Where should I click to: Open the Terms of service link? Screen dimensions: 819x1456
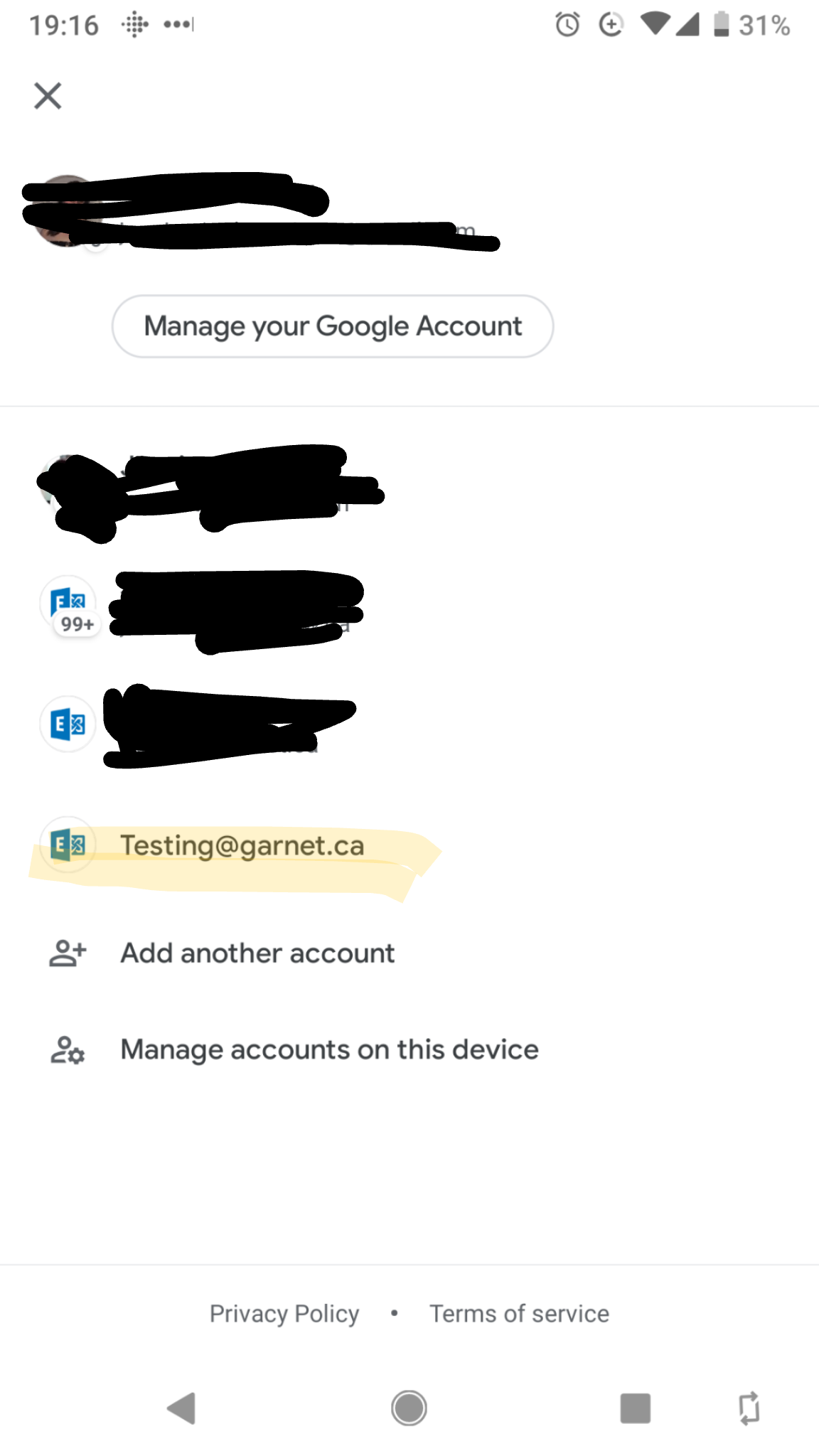519,1314
